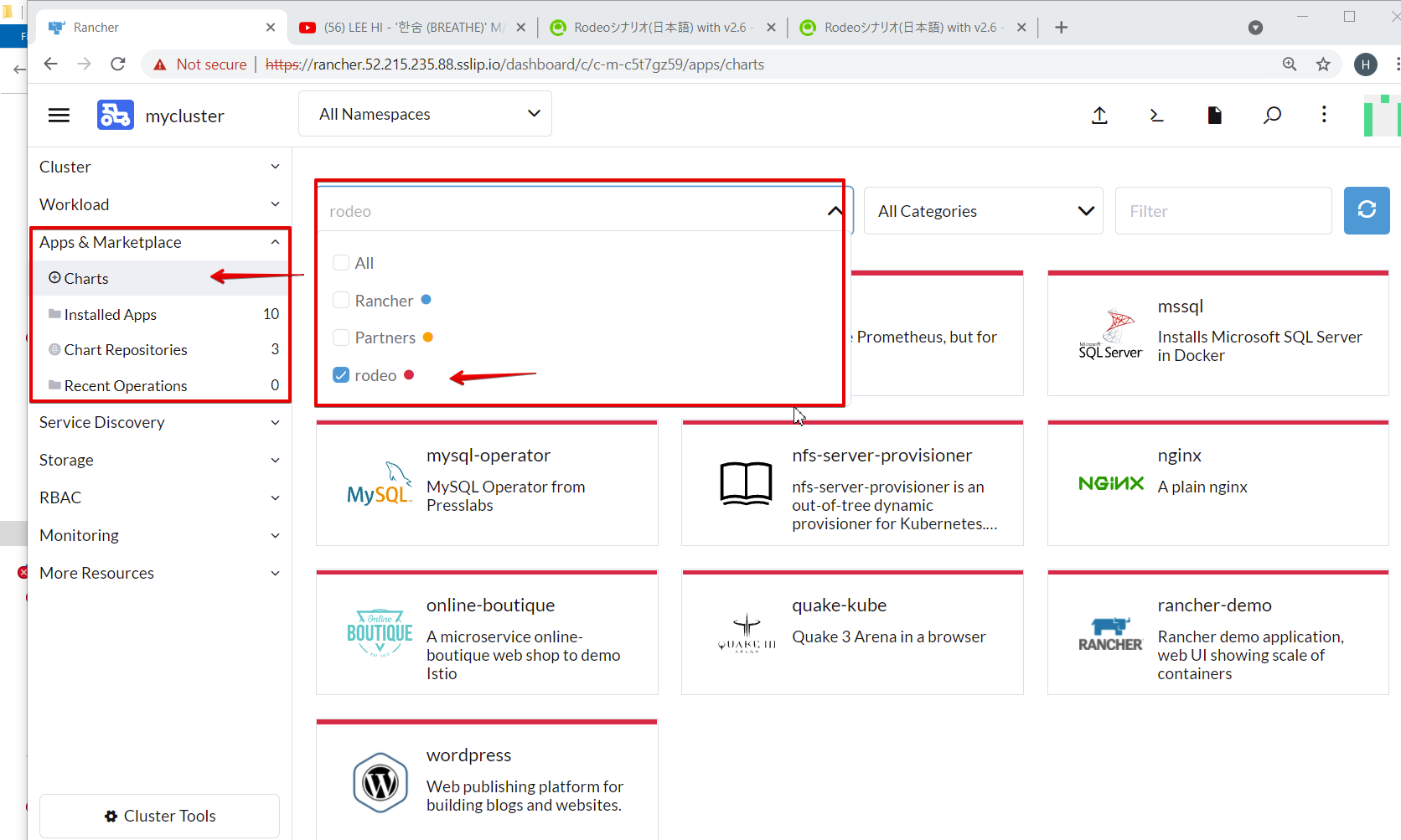This screenshot has width=1401, height=840.
Task: Uncheck the rodeo repository checkbox
Action: (x=341, y=375)
